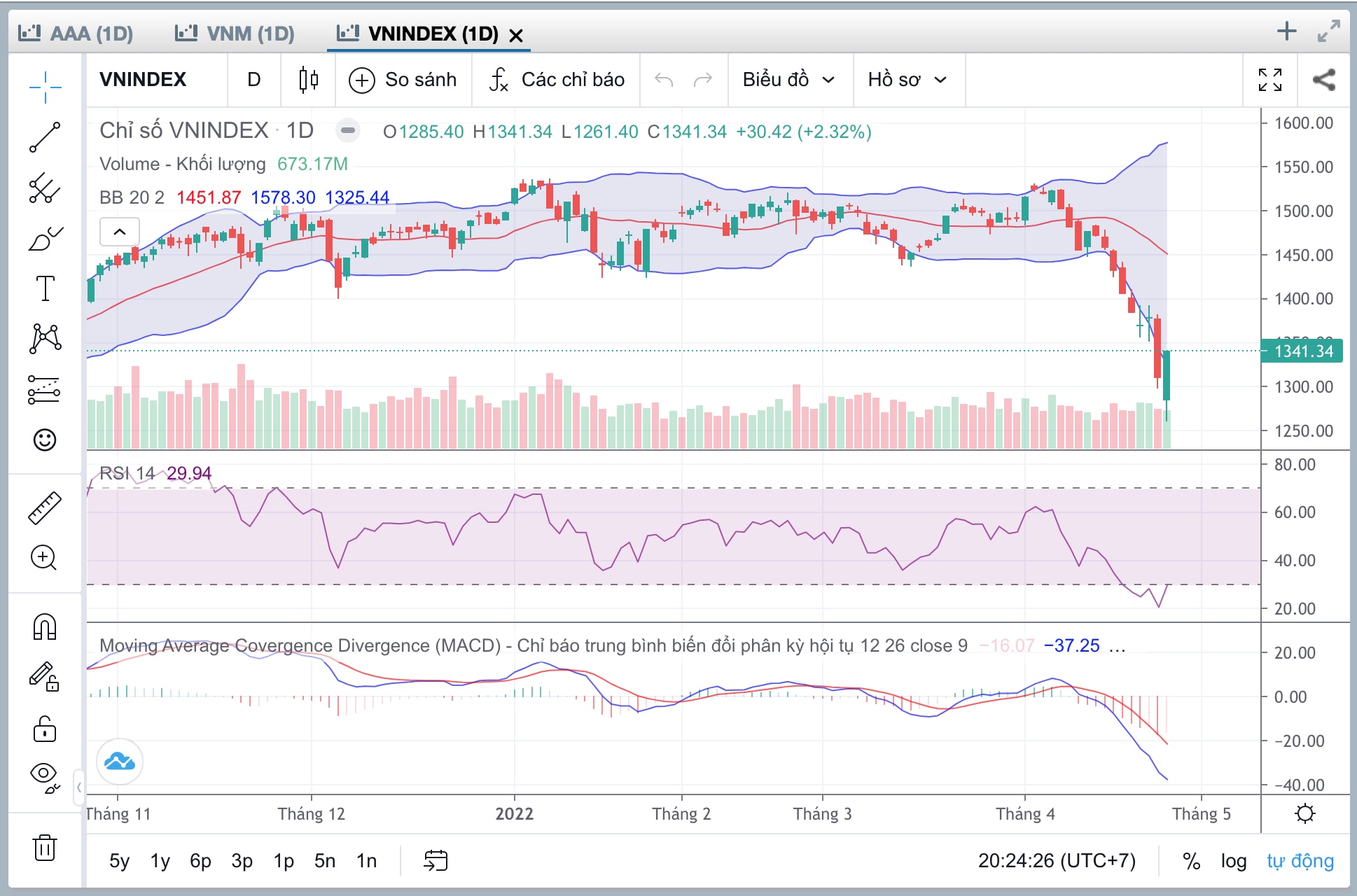Toggle hide all drawings eye icon
This screenshot has width=1357, height=896.
45,777
